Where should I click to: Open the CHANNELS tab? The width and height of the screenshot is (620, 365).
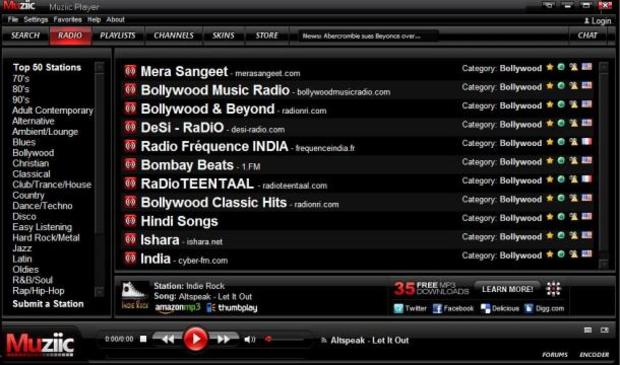tap(174, 36)
